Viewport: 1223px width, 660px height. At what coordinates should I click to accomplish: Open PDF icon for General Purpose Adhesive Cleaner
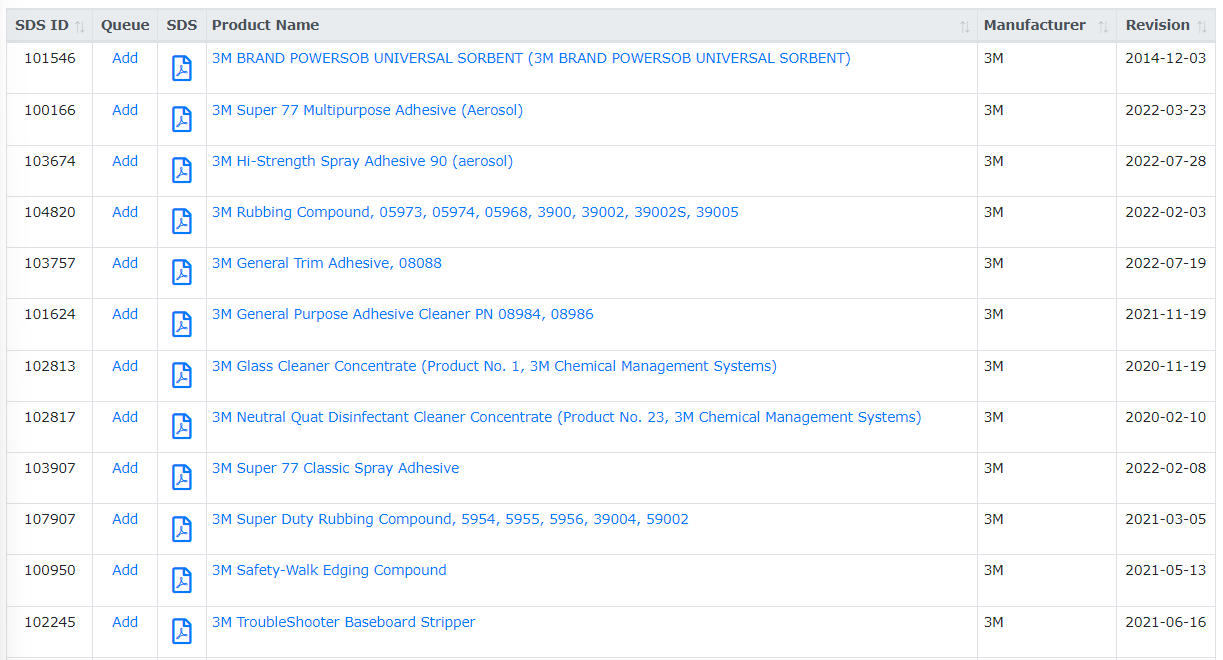pos(182,324)
